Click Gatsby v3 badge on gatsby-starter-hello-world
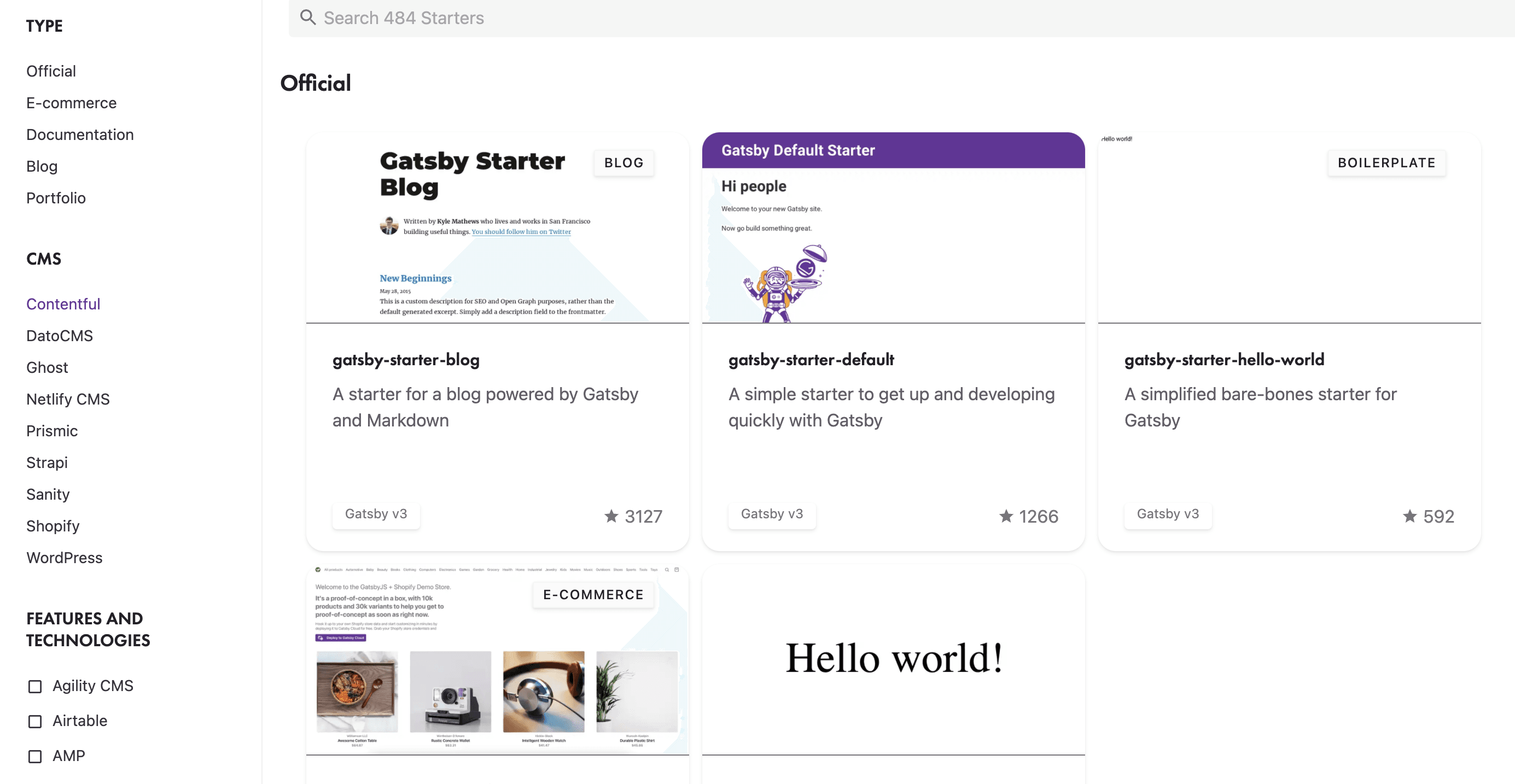The width and height of the screenshot is (1515, 784). [1168, 514]
